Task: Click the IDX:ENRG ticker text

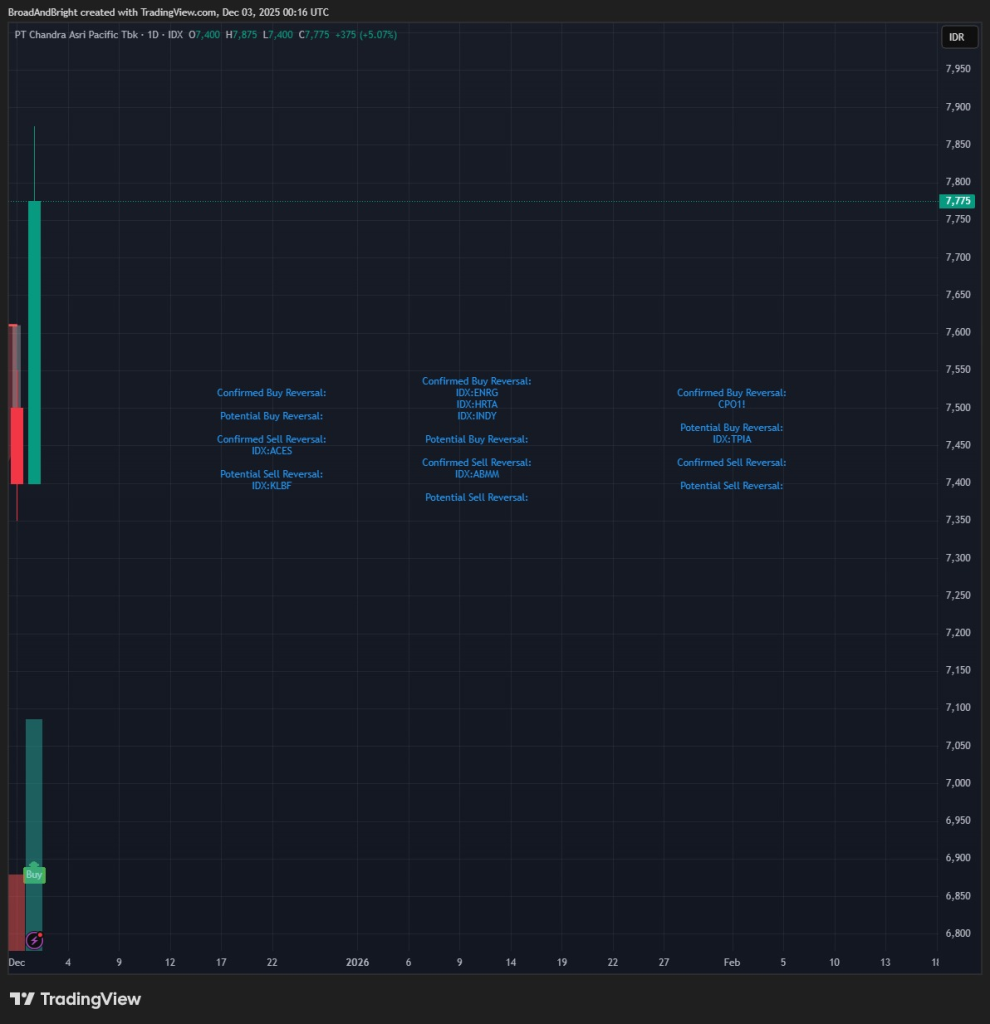Action: (476, 393)
